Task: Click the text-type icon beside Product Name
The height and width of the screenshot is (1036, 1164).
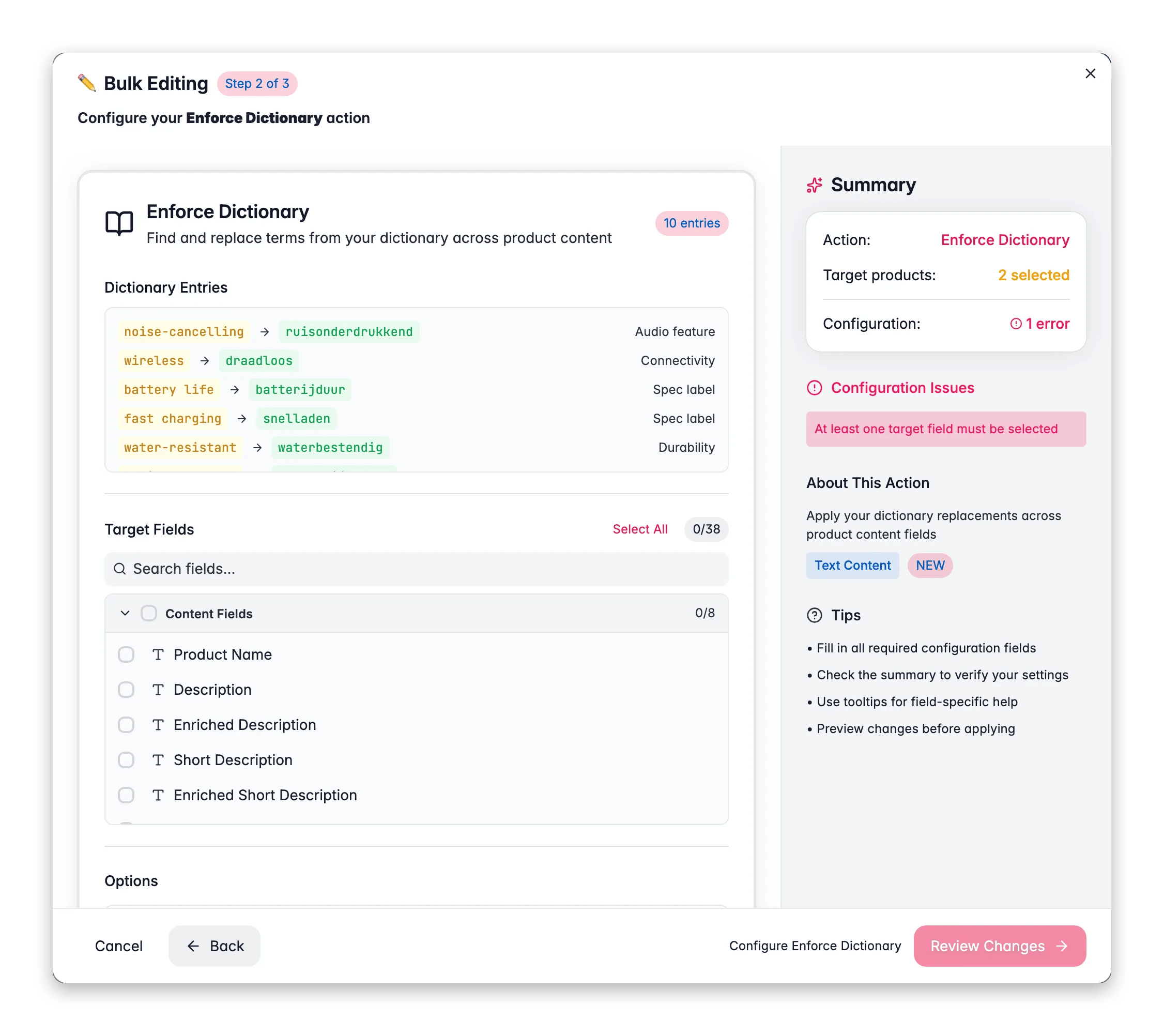Action: [158, 654]
